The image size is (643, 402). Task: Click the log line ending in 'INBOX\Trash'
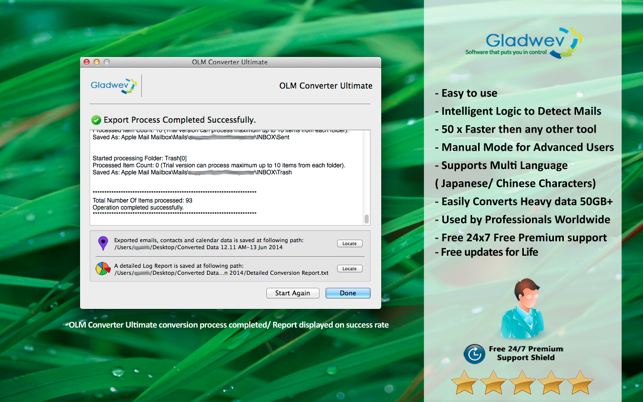tap(192, 173)
